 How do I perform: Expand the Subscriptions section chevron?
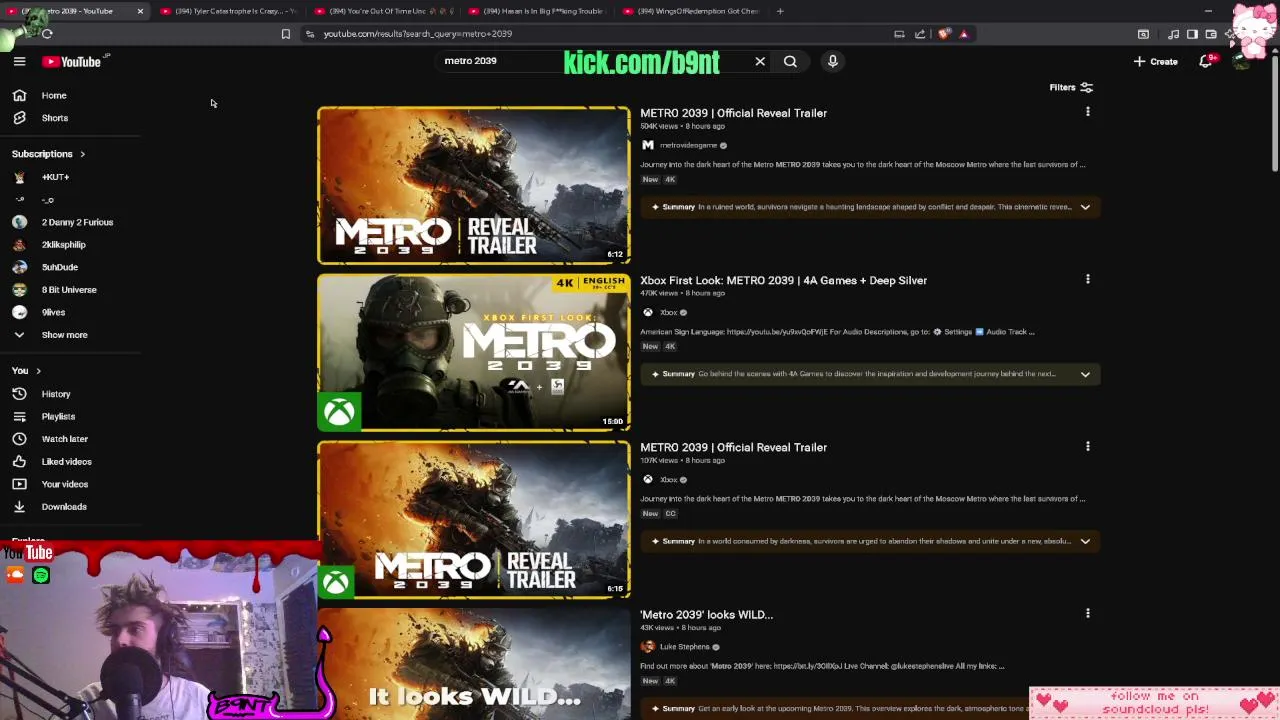point(82,154)
